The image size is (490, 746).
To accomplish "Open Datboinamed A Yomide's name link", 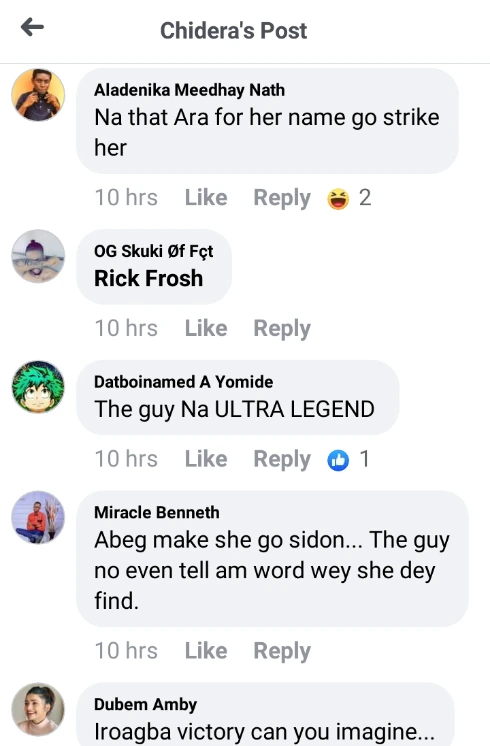I will click(184, 382).
